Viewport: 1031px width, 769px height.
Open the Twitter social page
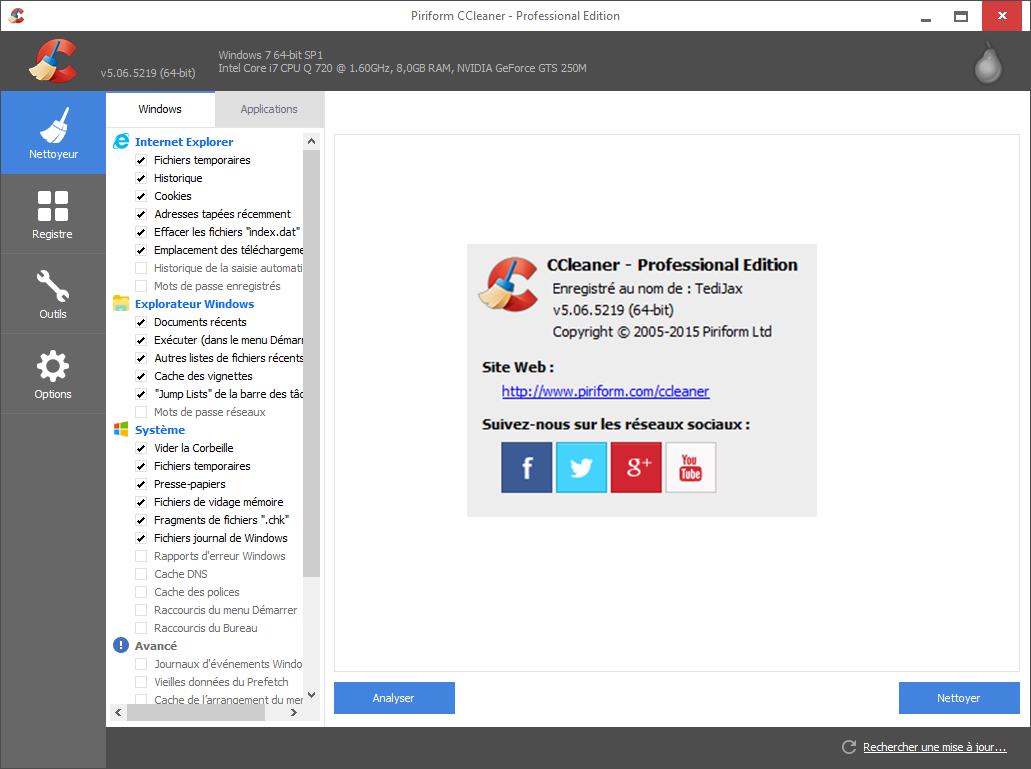(581, 467)
